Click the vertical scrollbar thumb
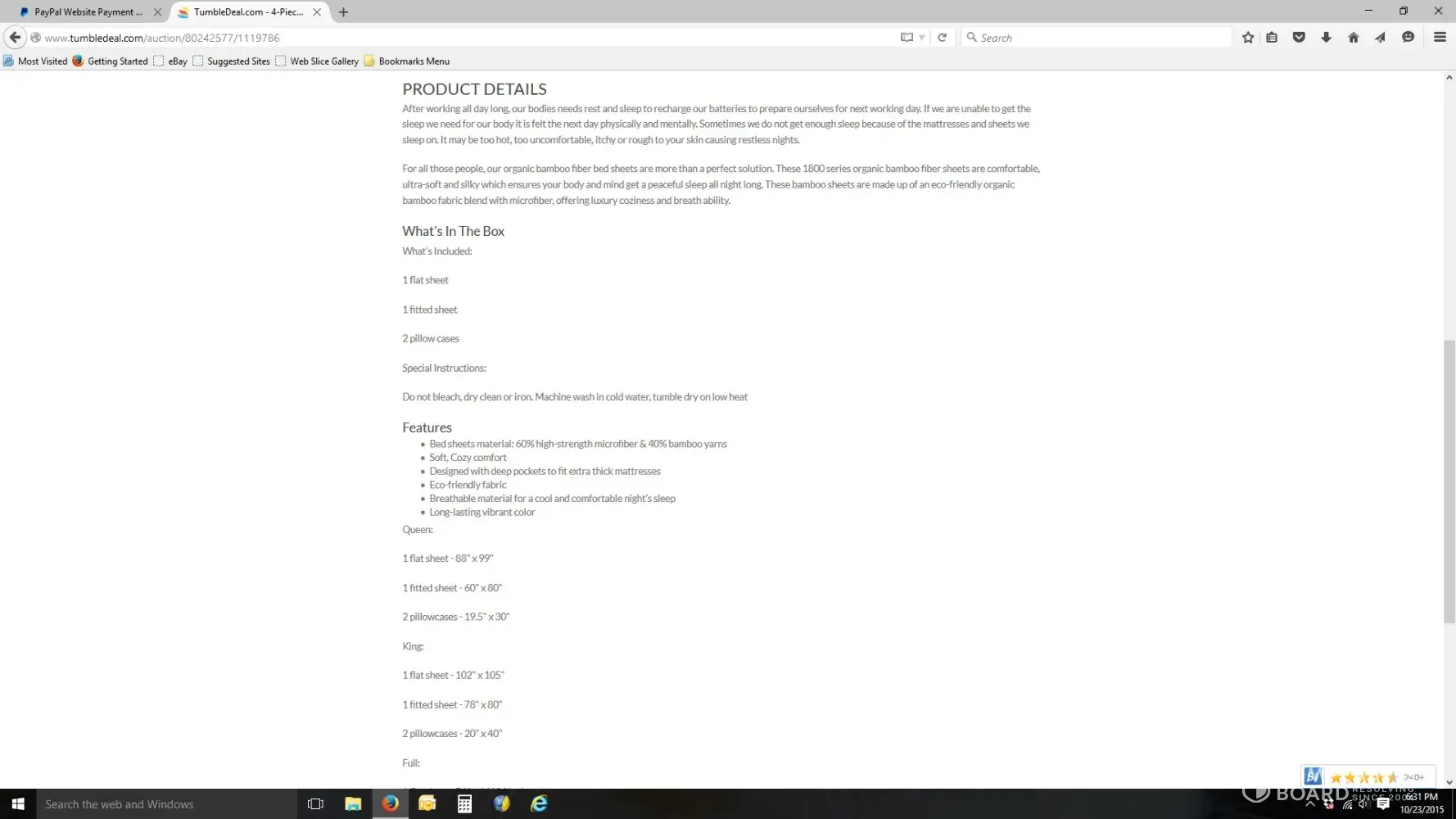The image size is (1456, 819). click(x=1449, y=482)
